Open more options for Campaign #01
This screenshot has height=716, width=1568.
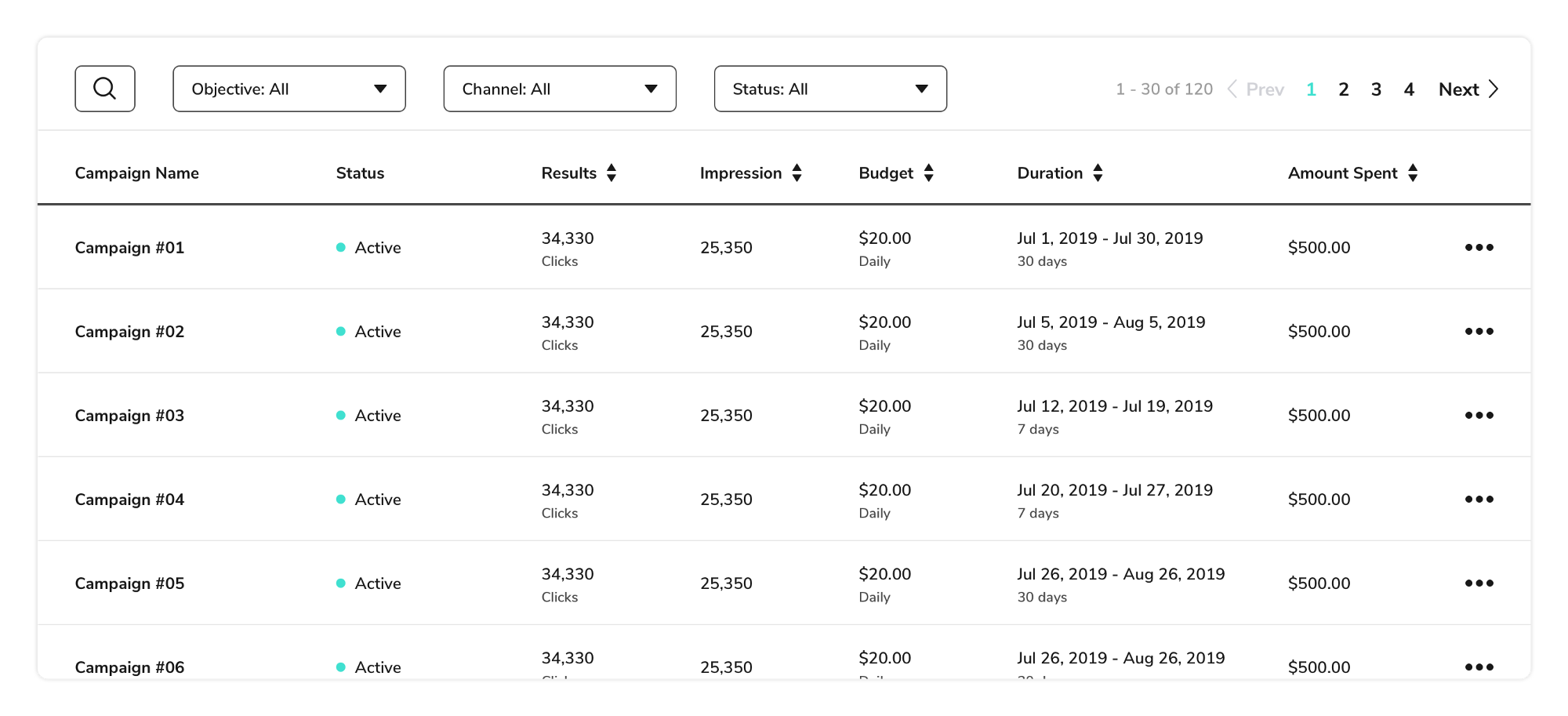pyautogui.click(x=1479, y=248)
